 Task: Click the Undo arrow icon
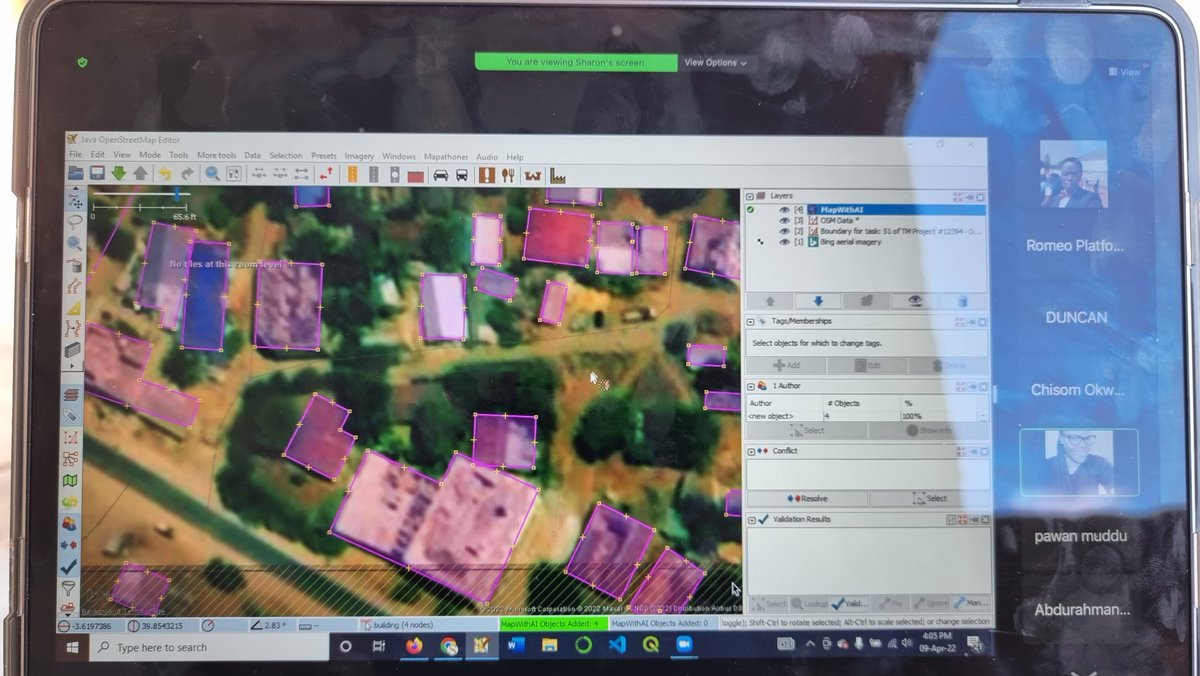pyautogui.click(x=166, y=174)
